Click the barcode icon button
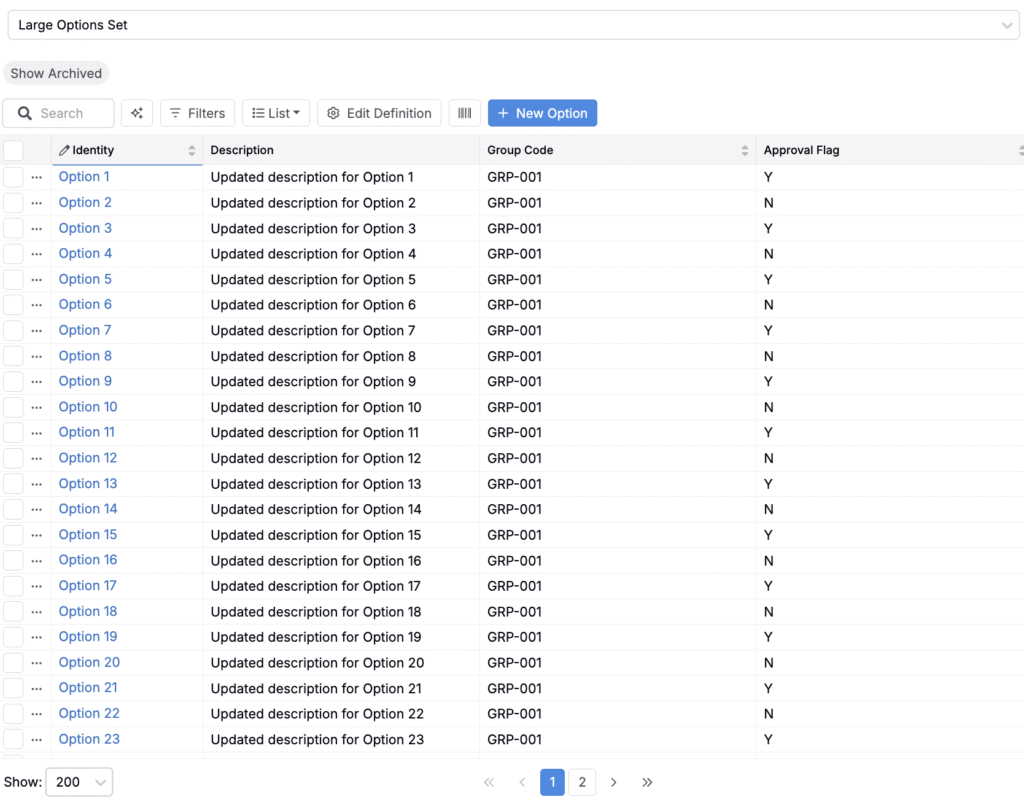Image resolution: width=1024 pixels, height=802 pixels. coord(464,113)
